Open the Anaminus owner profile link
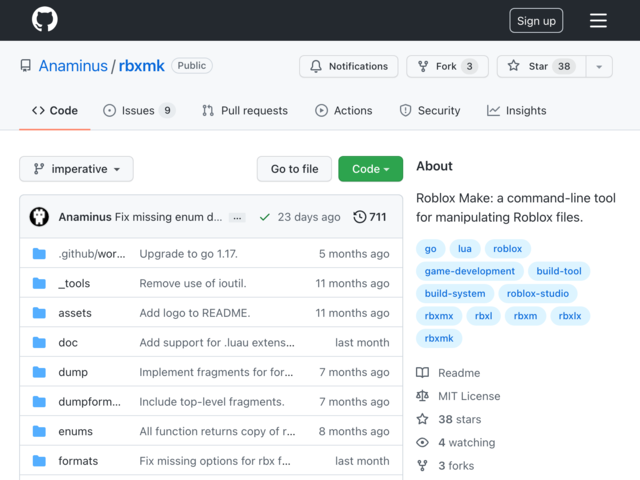This screenshot has height=480, width=640. click(x=73, y=66)
